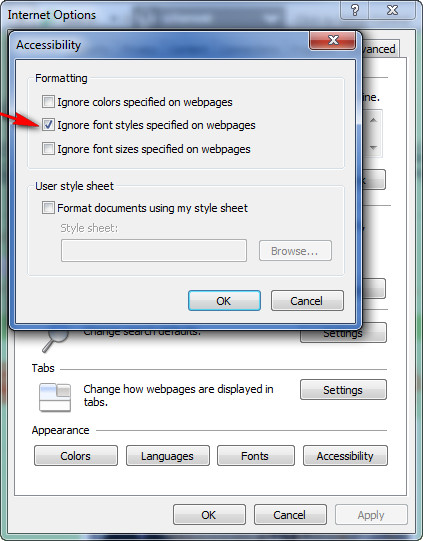Enable Ignore colors specified on webpages
This screenshot has height=541, width=423.
pyautogui.click(x=48, y=102)
